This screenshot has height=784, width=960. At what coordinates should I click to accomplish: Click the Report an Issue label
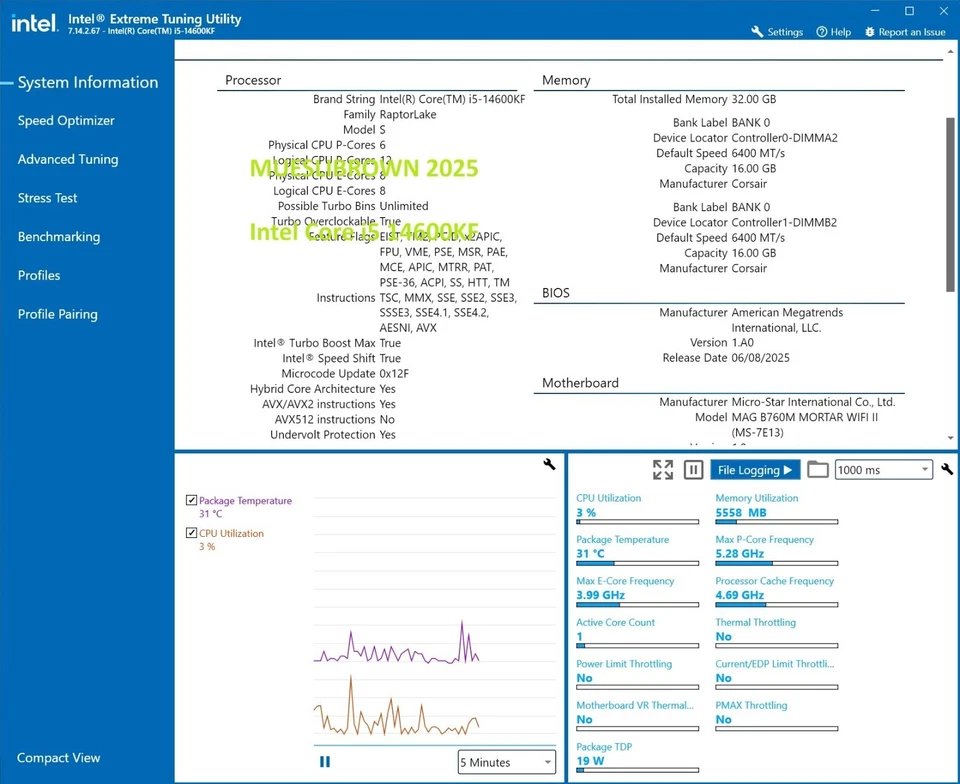click(x=912, y=32)
